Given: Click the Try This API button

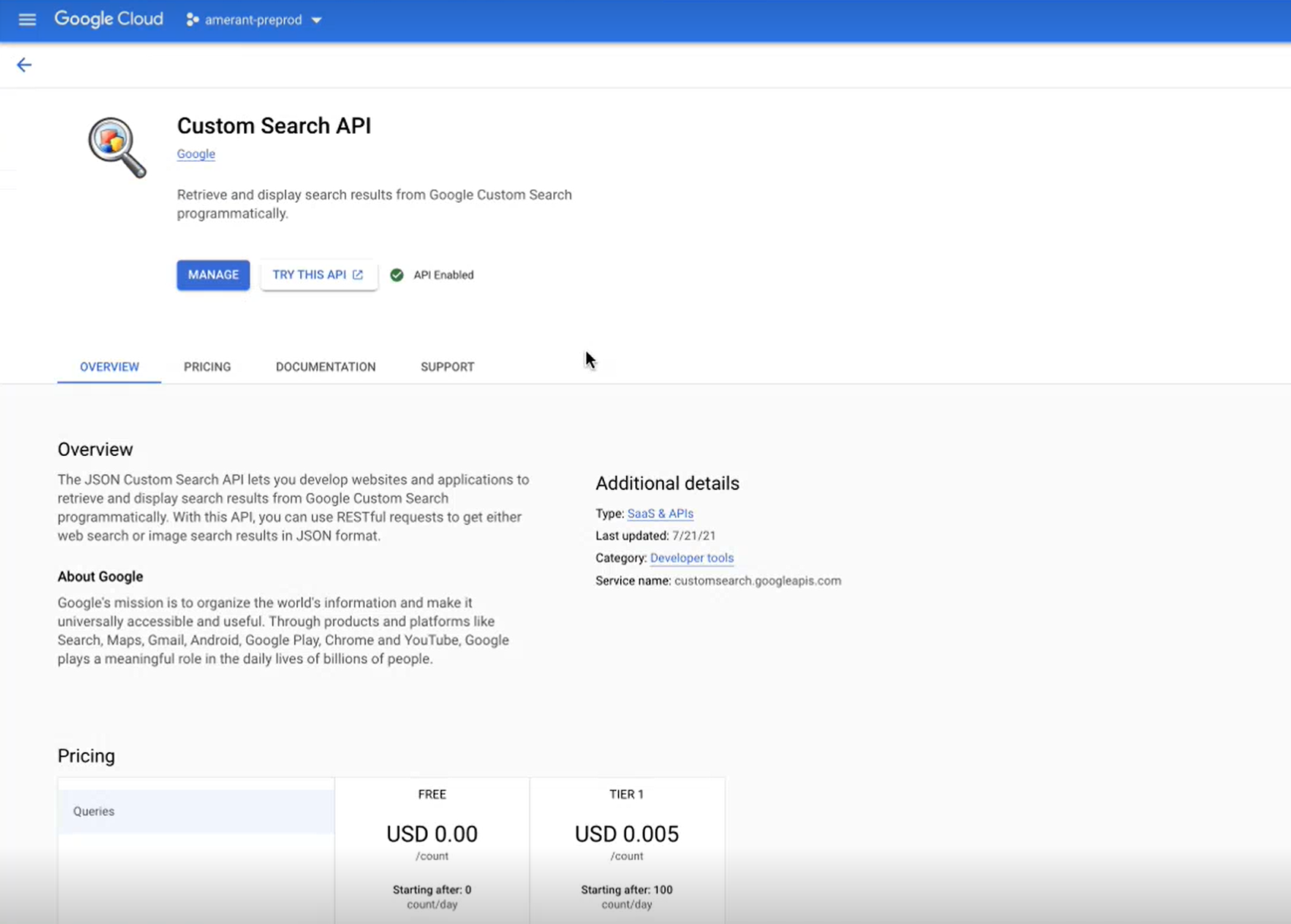Looking at the screenshot, I should 318,275.
